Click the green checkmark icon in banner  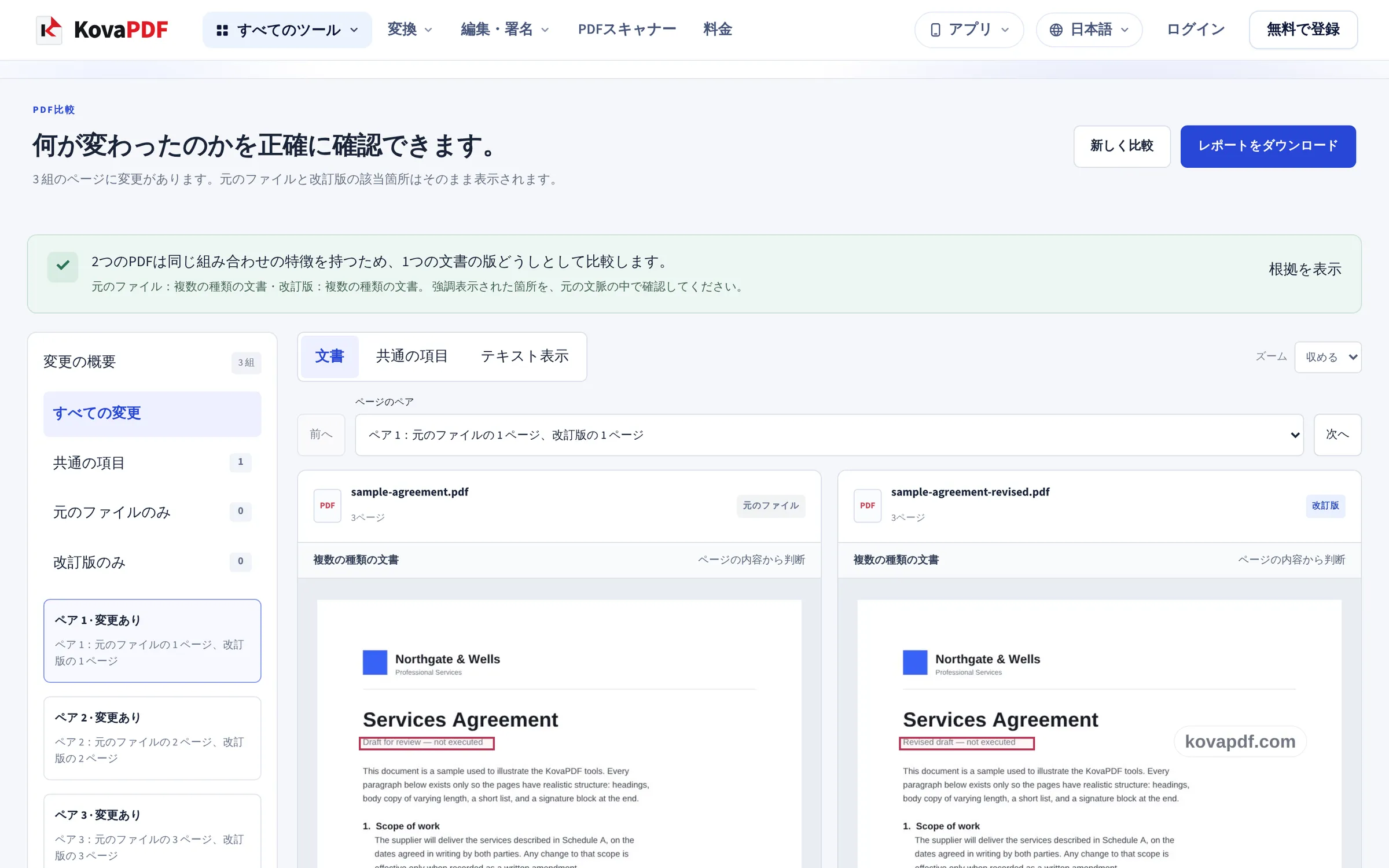(63, 267)
